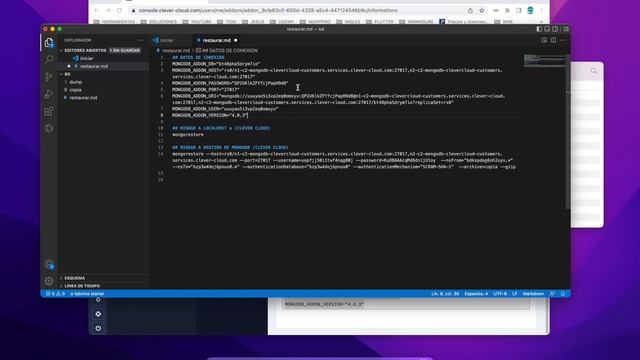640x360 pixels.
Task: Open the notifications bell in the status bar
Action: [563, 294]
